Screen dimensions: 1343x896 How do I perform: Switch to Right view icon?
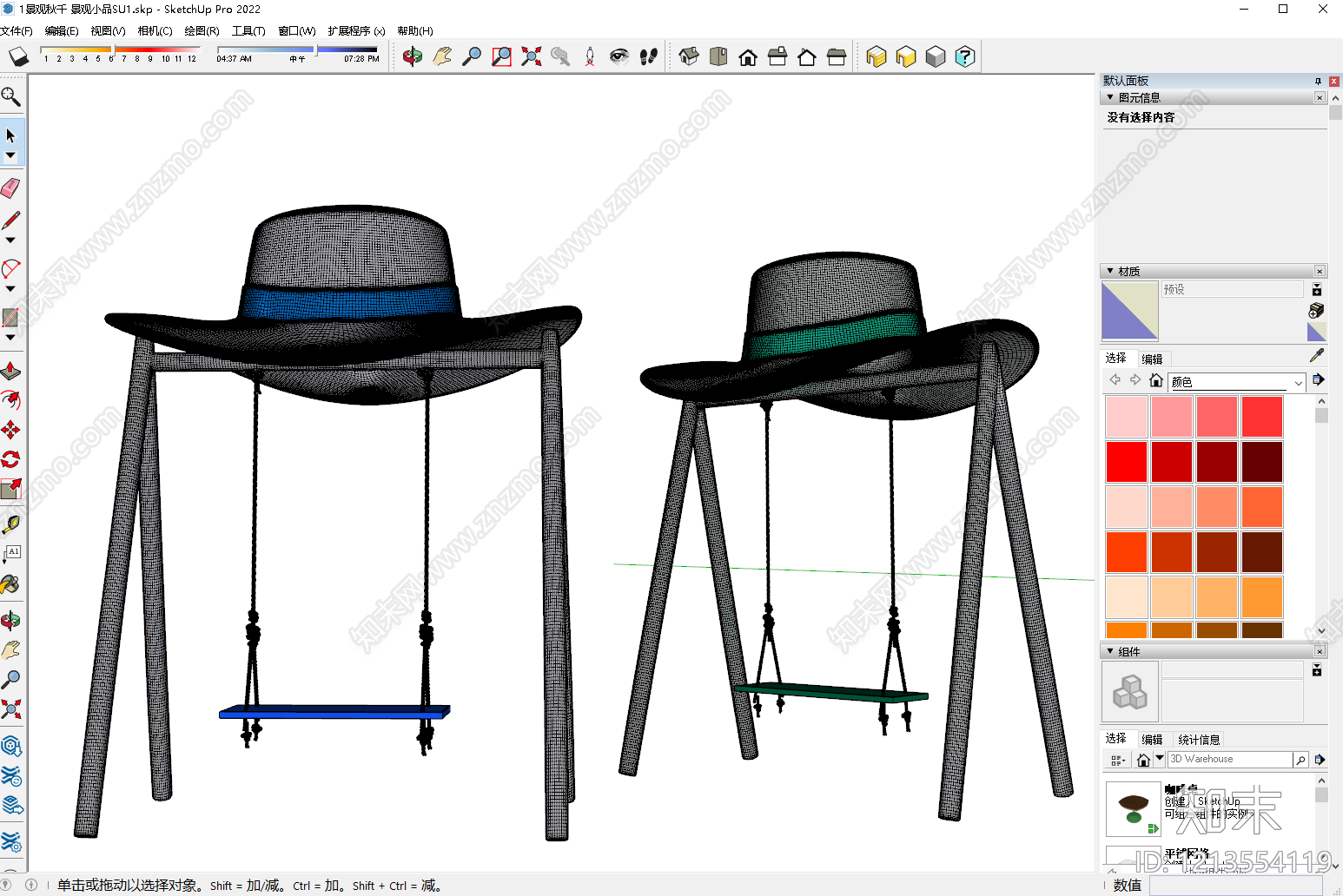(777, 57)
